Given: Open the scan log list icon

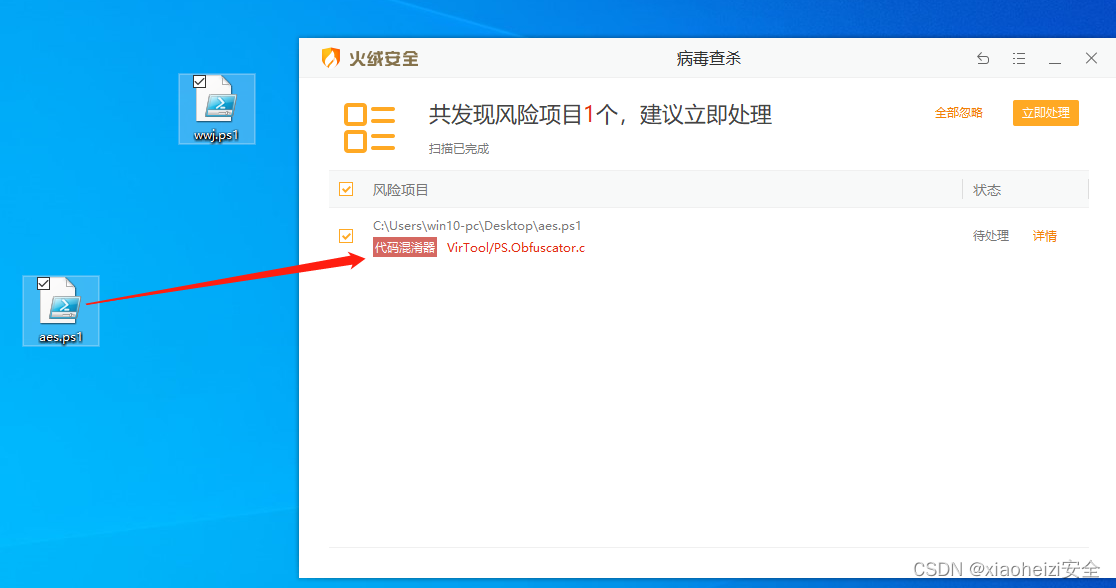Looking at the screenshot, I should tap(1019, 58).
